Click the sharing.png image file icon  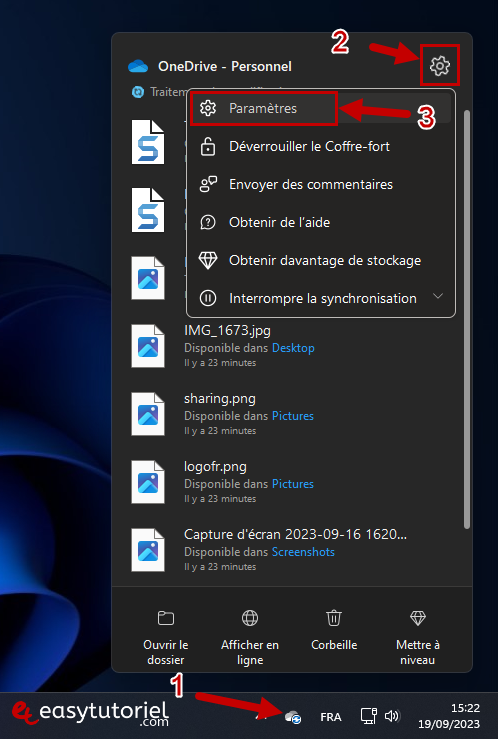click(148, 414)
